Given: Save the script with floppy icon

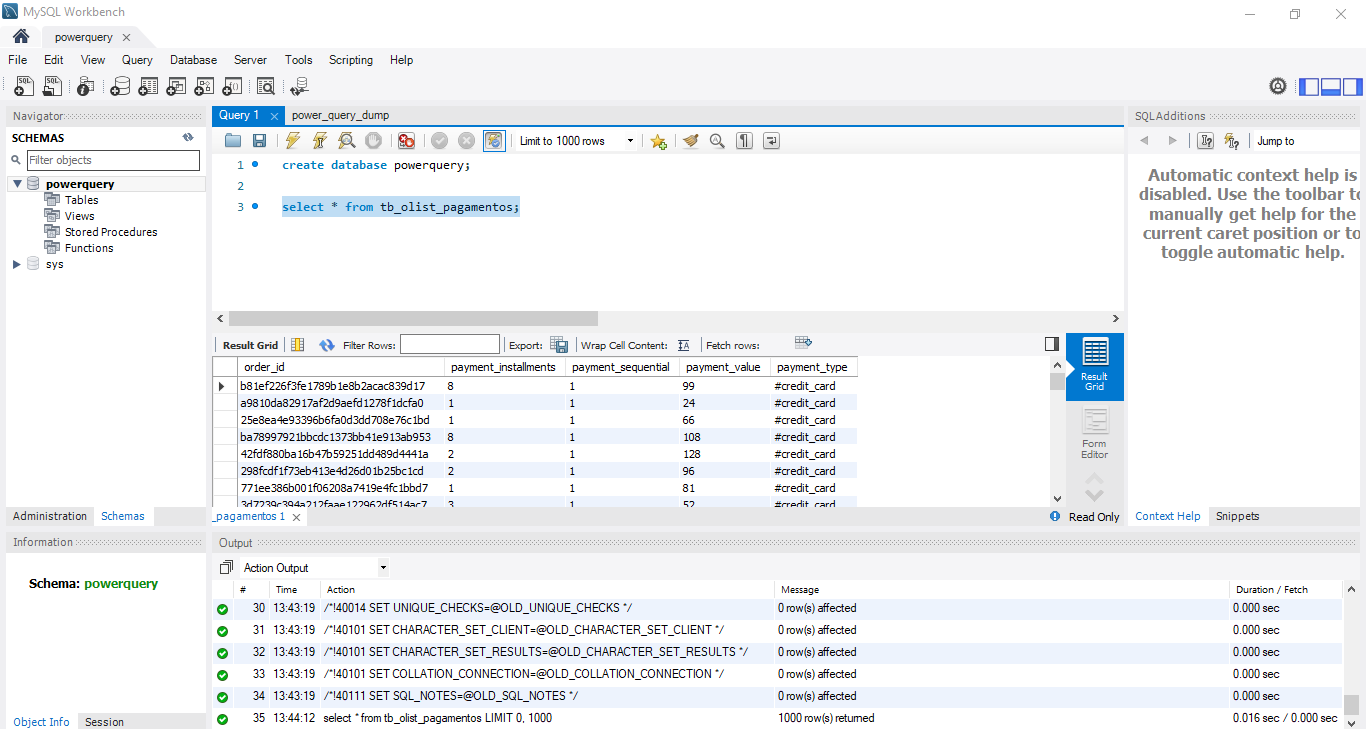Looking at the screenshot, I should (x=259, y=141).
